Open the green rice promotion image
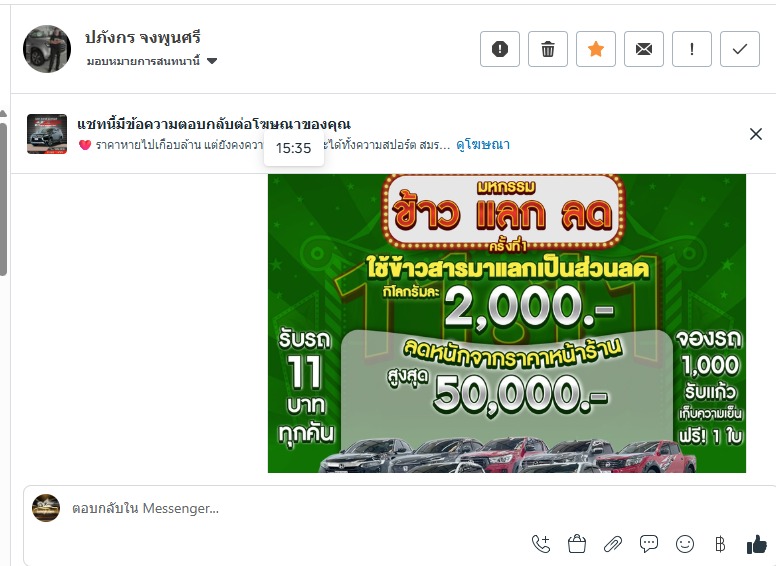The height and width of the screenshot is (566, 776). tap(507, 323)
